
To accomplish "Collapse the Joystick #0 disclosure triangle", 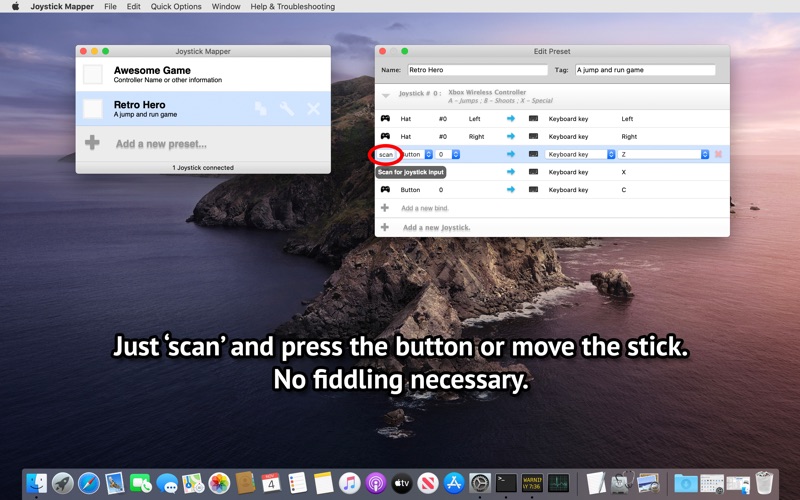I will [x=386, y=95].
